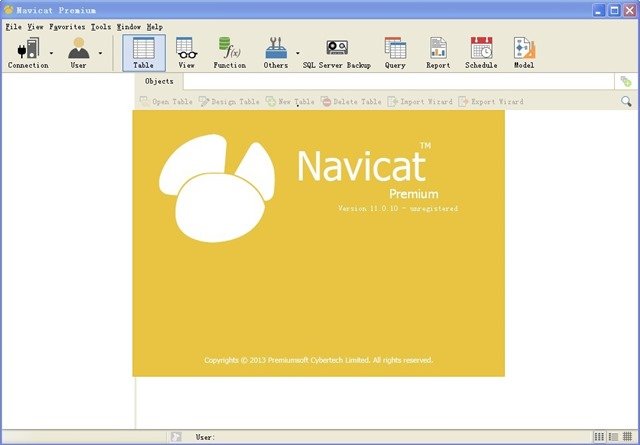Click the Open Table button
The image size is (640, 445).
tap(166, 102)
